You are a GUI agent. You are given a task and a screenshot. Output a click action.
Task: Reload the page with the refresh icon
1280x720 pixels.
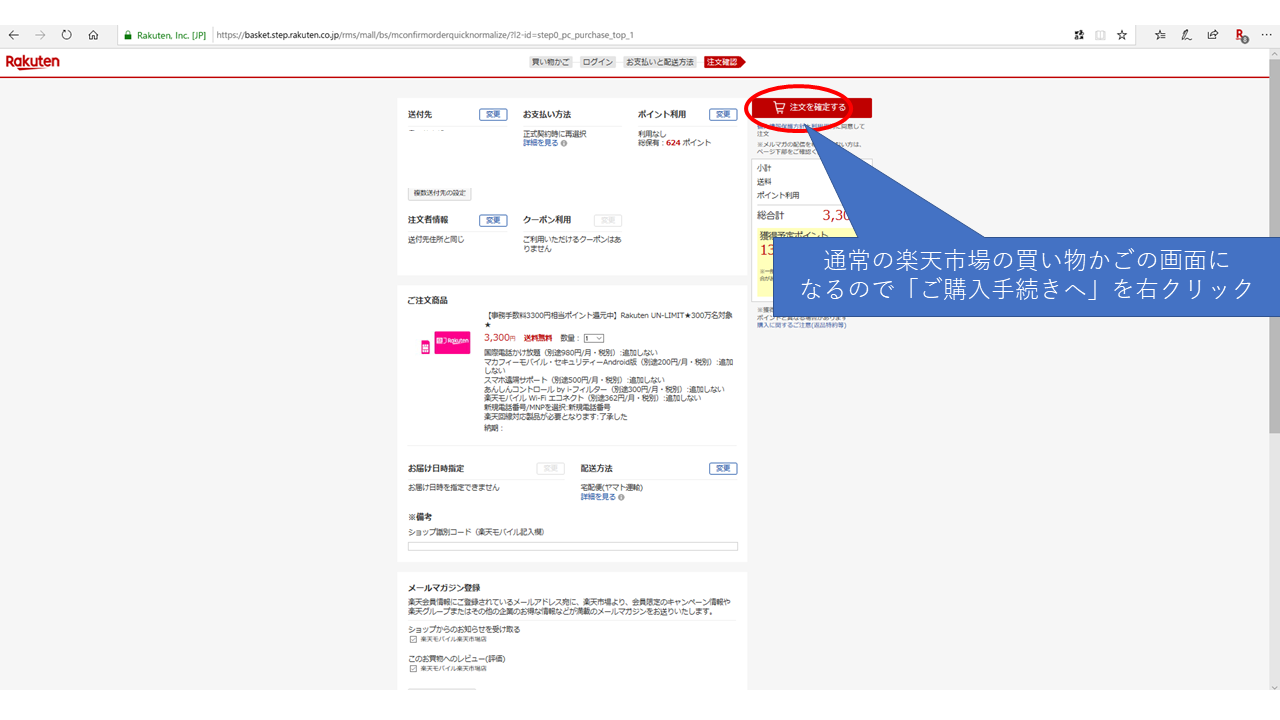(67, 34)
